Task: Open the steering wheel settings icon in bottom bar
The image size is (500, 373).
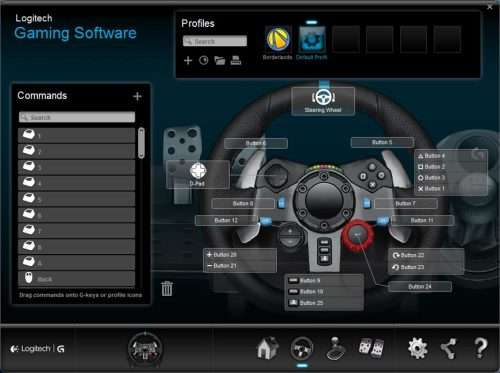Action: coord(302,348)
